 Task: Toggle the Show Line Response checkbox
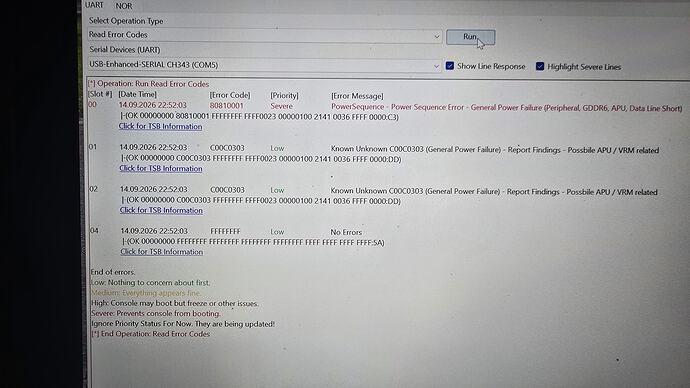tap(450, 66)
